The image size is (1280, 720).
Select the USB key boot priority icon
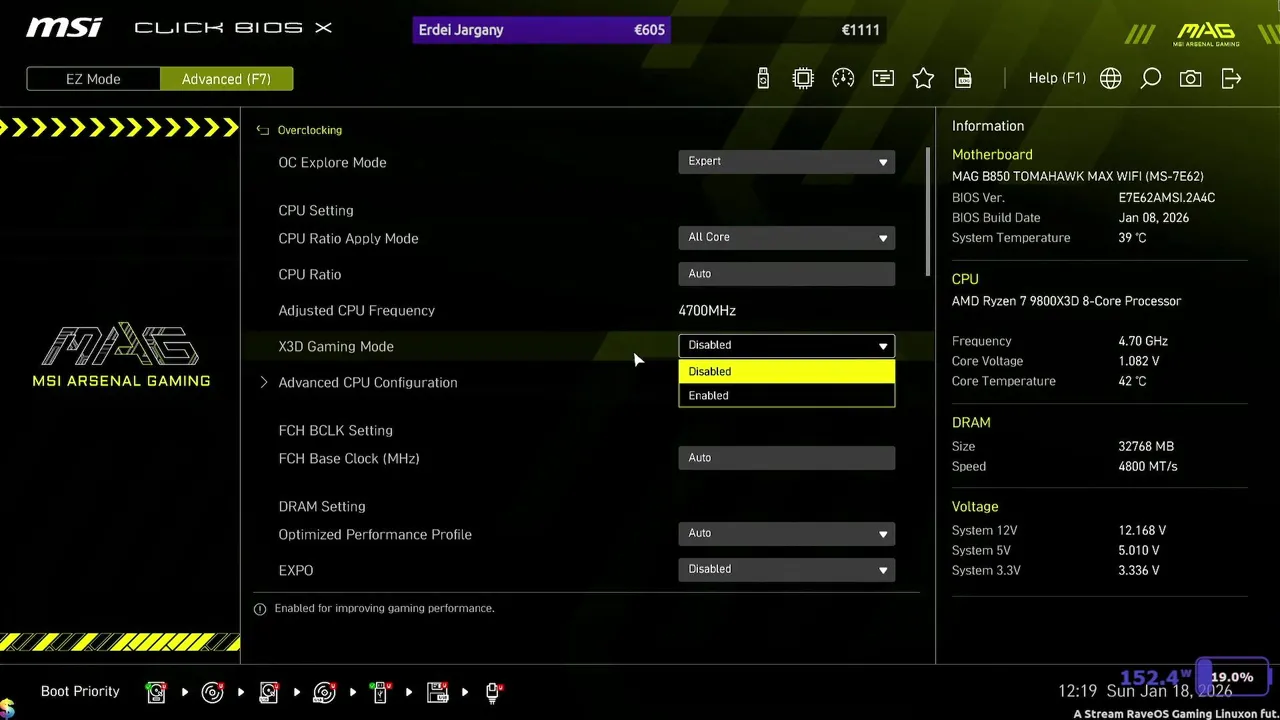click(x=380, y=691)
